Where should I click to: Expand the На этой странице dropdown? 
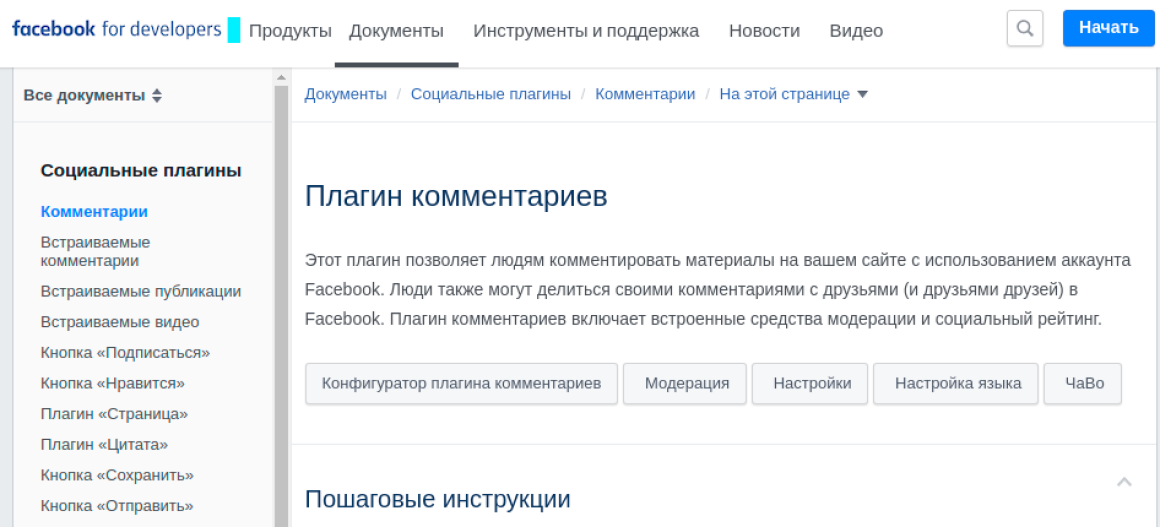click(794, 94)
